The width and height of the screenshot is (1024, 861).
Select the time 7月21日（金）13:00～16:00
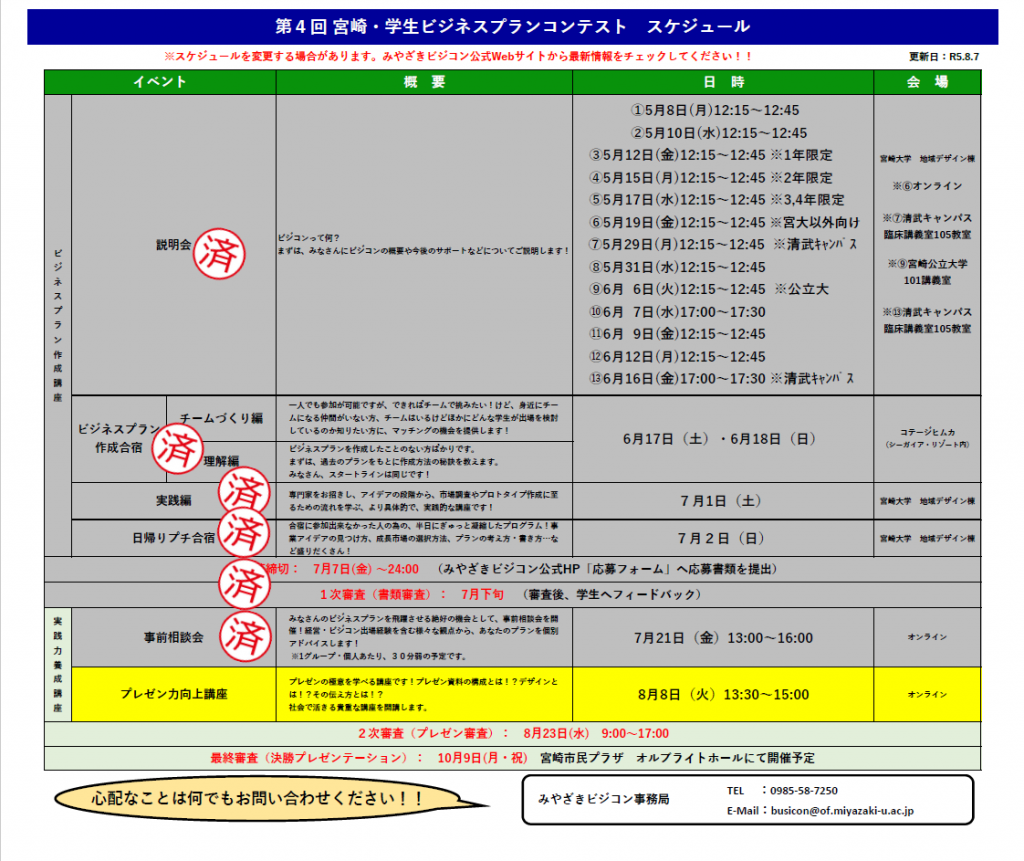[x=723, y=638]
